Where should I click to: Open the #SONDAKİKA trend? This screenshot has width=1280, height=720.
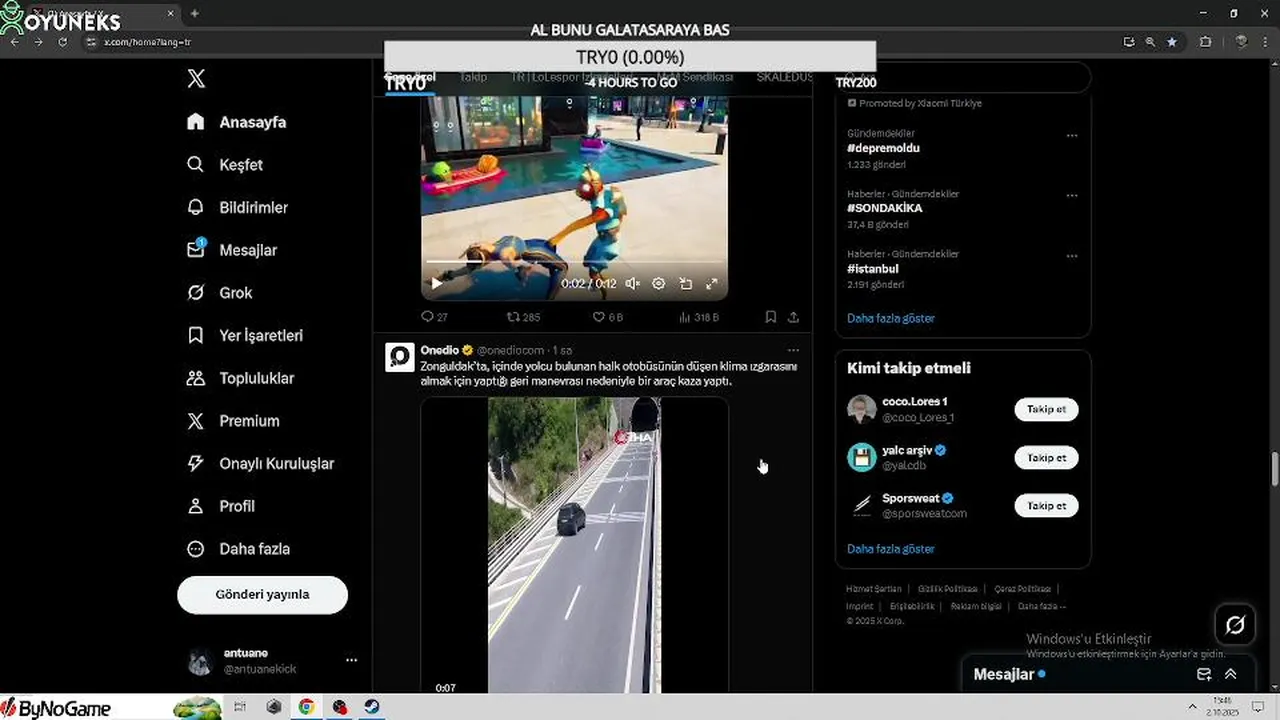click(885, 208)
